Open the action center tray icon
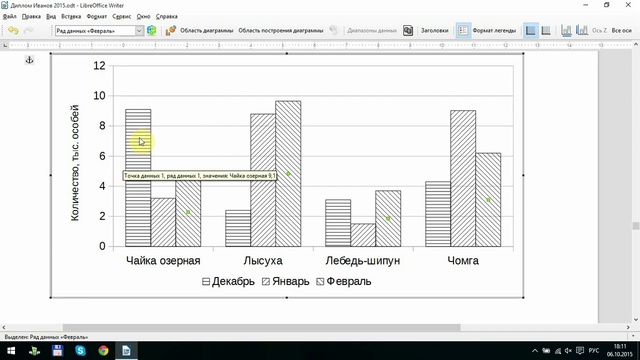 580,351
